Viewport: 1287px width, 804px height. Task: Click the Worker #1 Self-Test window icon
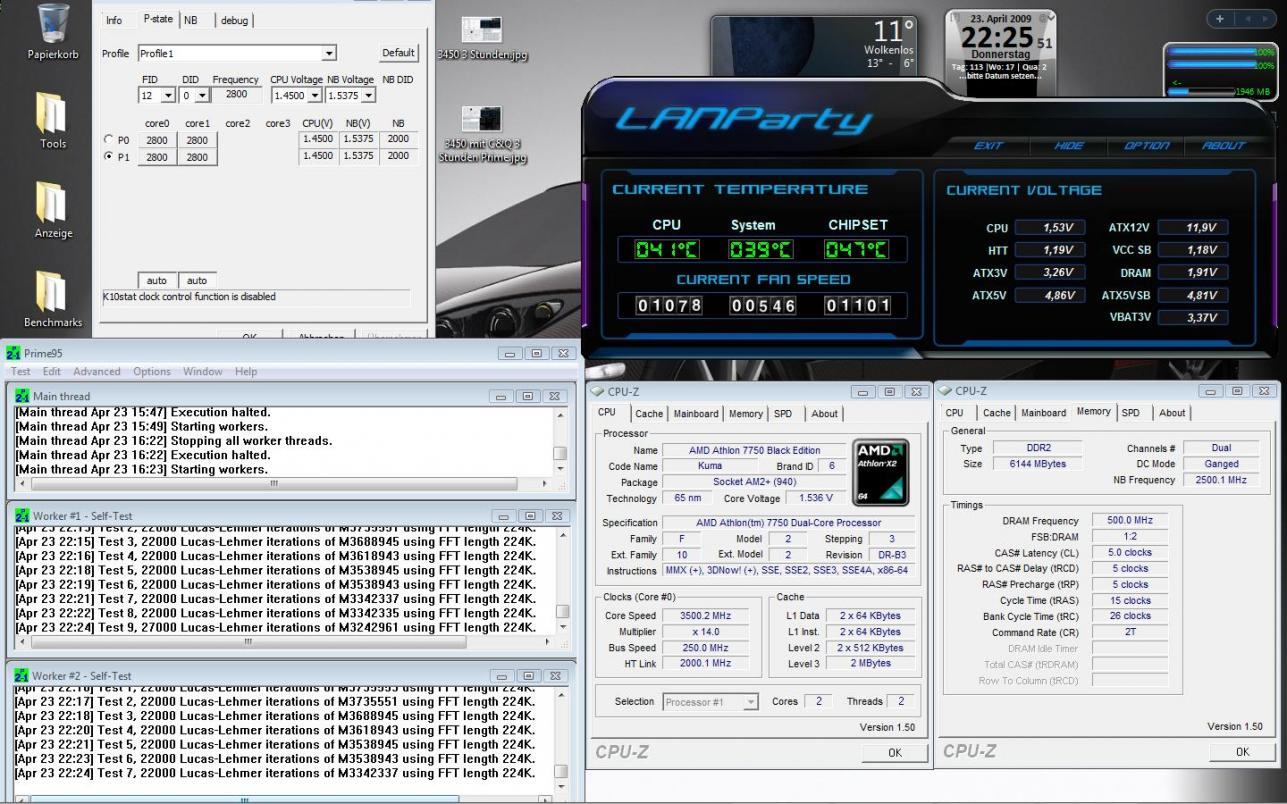(23, 516)
